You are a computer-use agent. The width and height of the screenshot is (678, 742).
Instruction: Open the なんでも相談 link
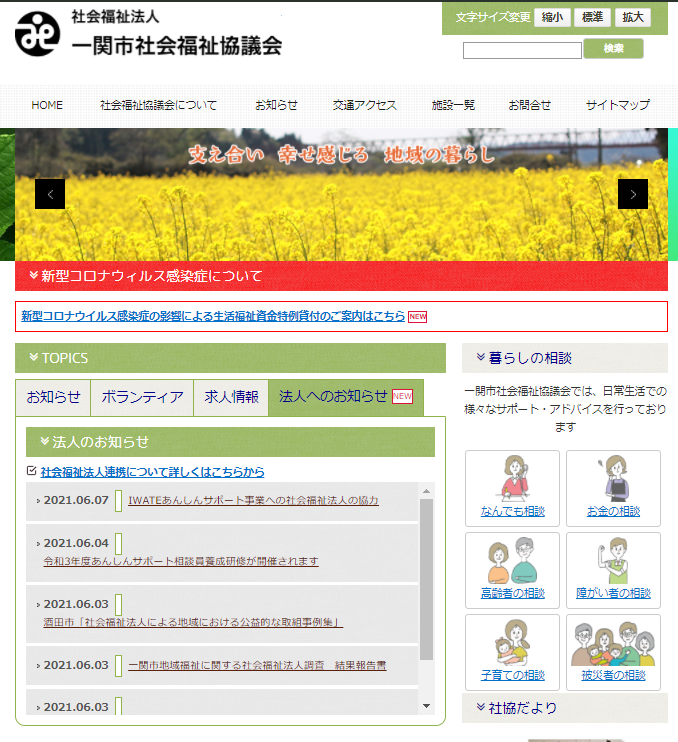[512, 512]
